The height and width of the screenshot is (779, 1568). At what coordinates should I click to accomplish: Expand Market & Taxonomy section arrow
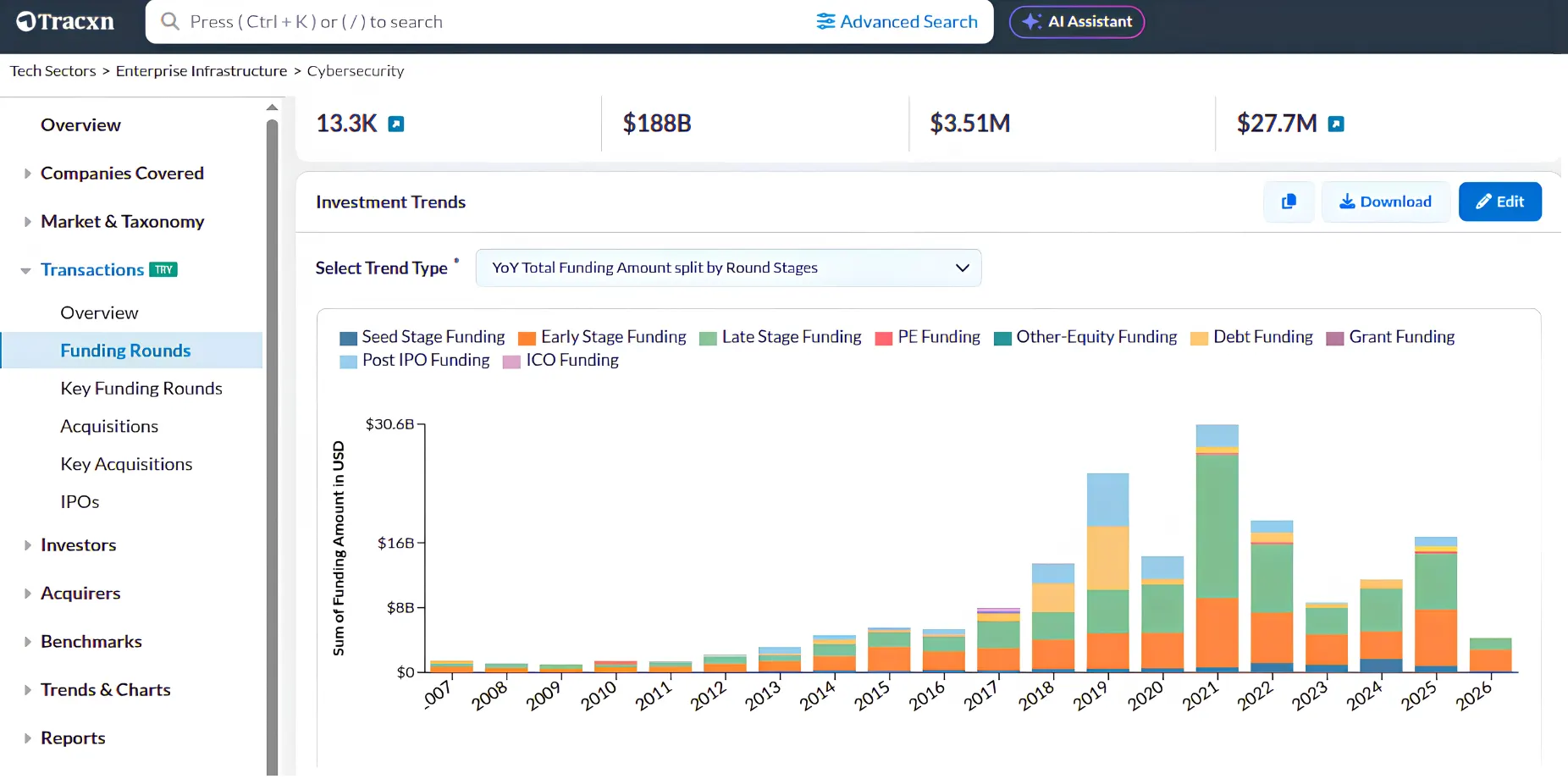tap(27, 222)
